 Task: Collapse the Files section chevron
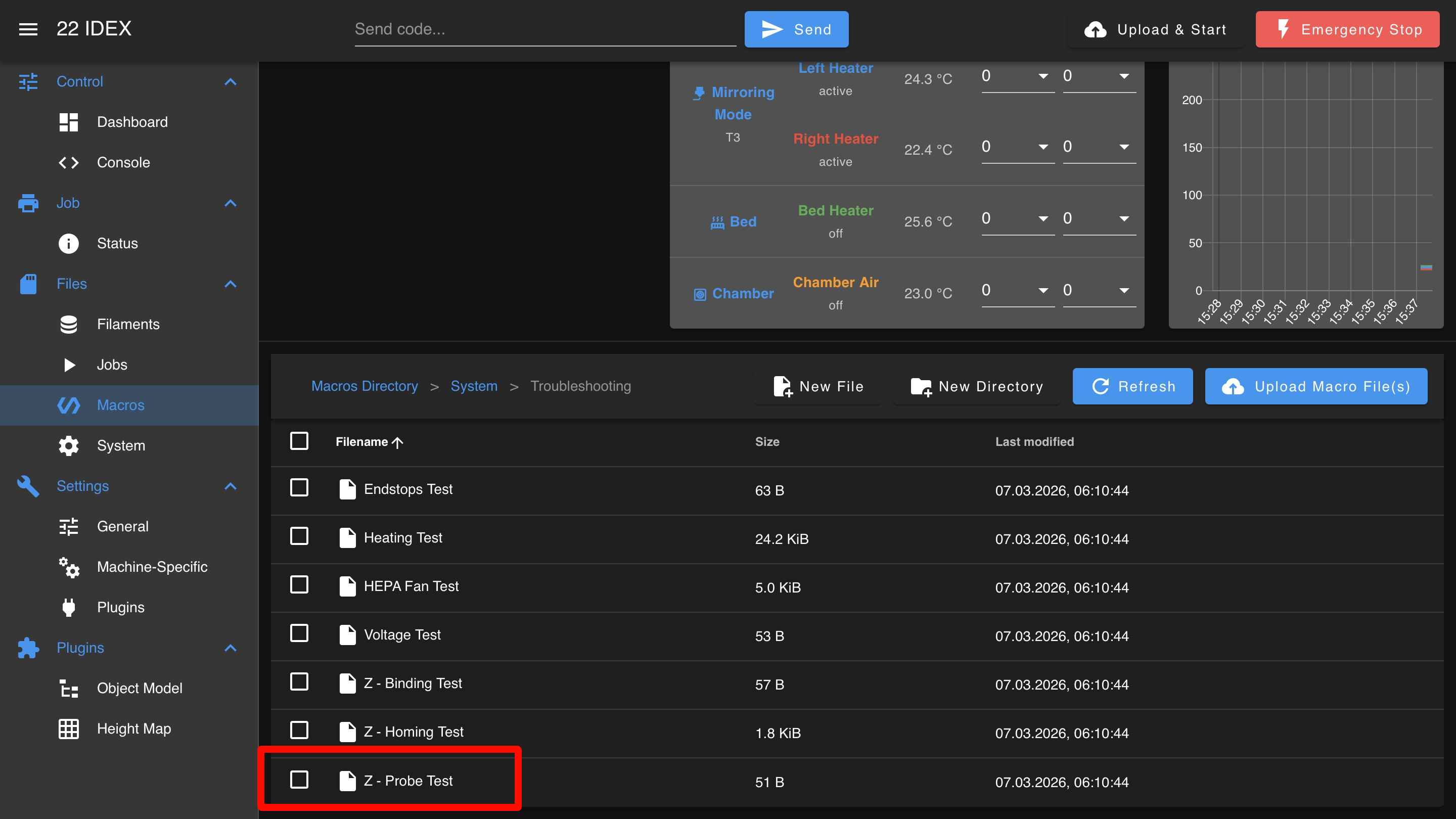230,284
